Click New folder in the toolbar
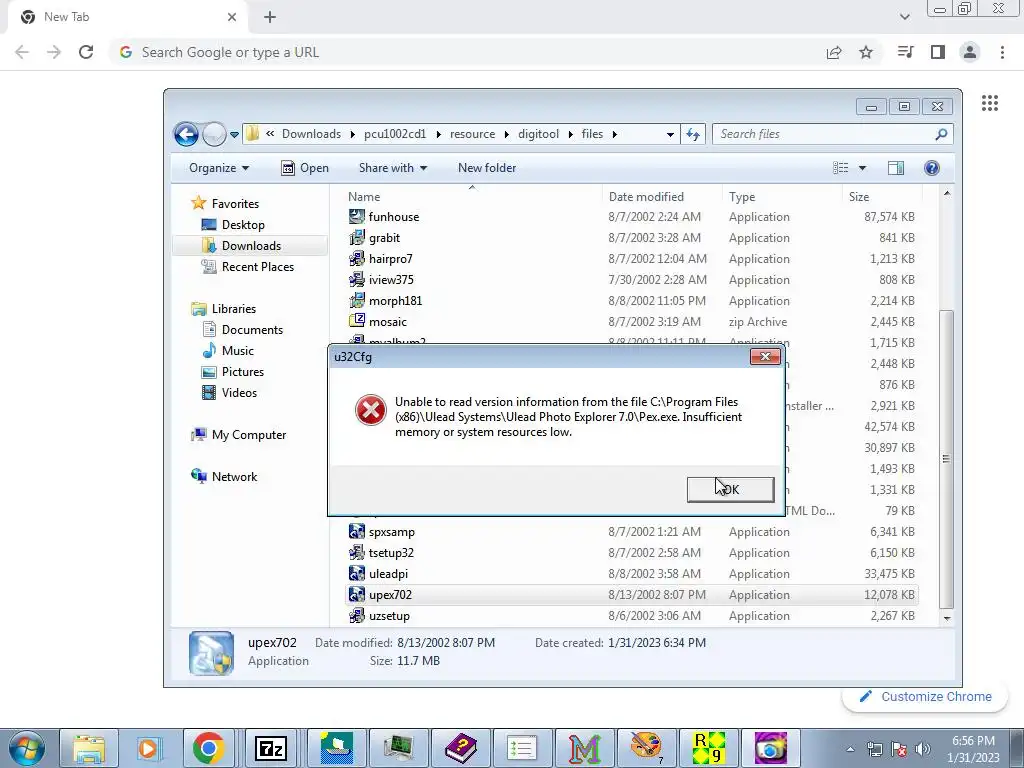 487,168
